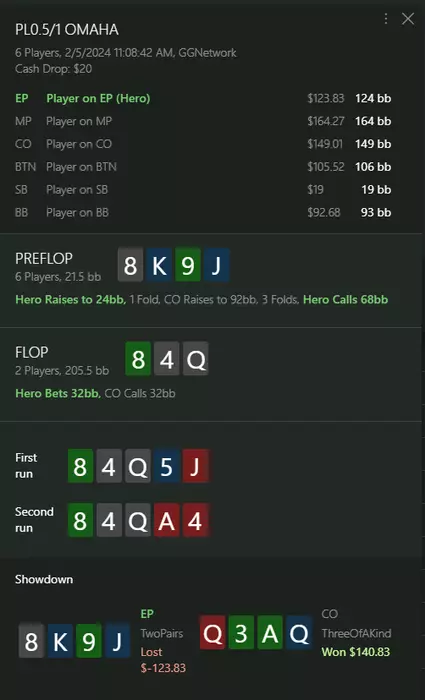
Task: Click CO's green 3 showdown card
Action: (241, 633)
